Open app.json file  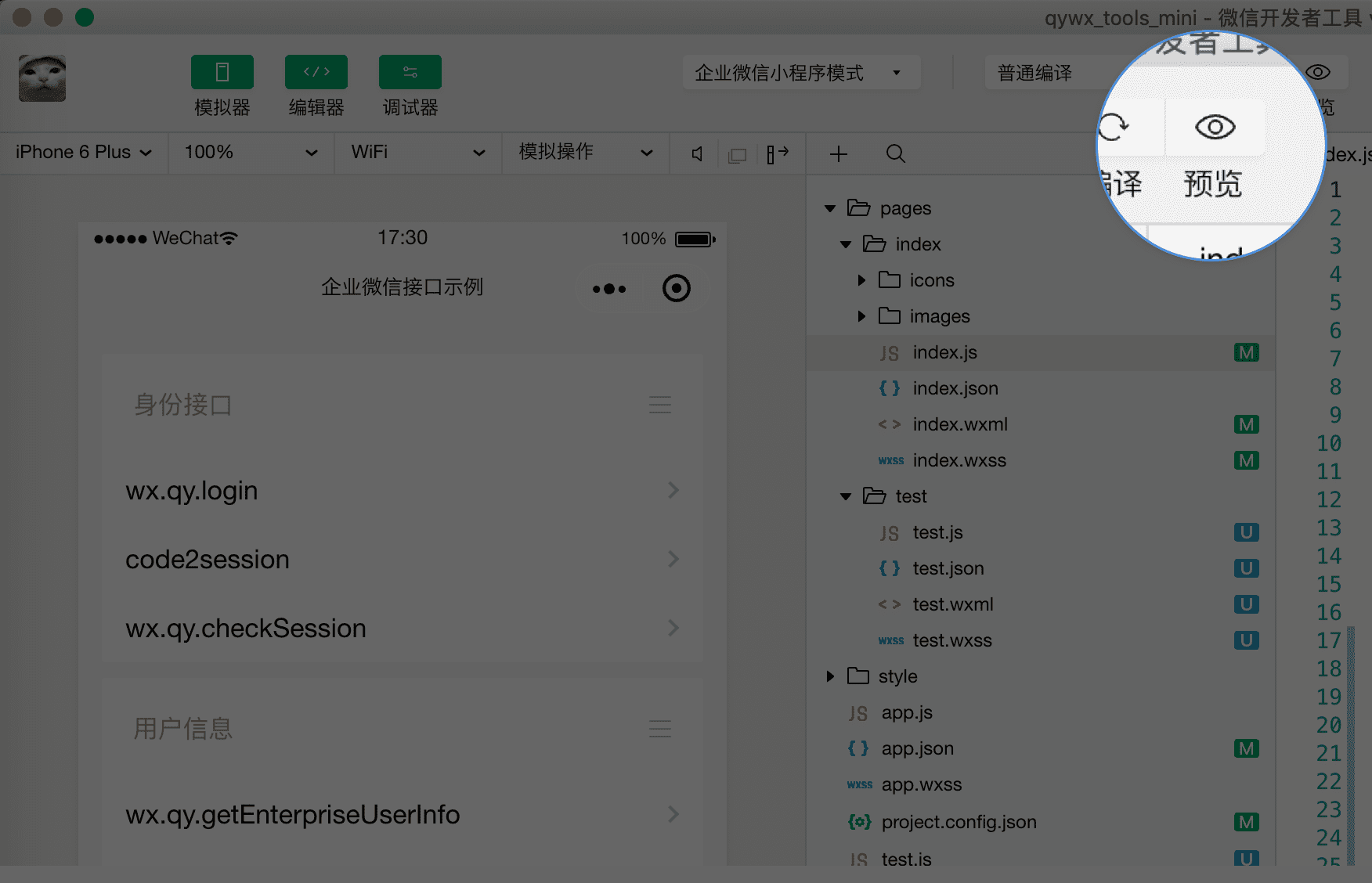1040,748
